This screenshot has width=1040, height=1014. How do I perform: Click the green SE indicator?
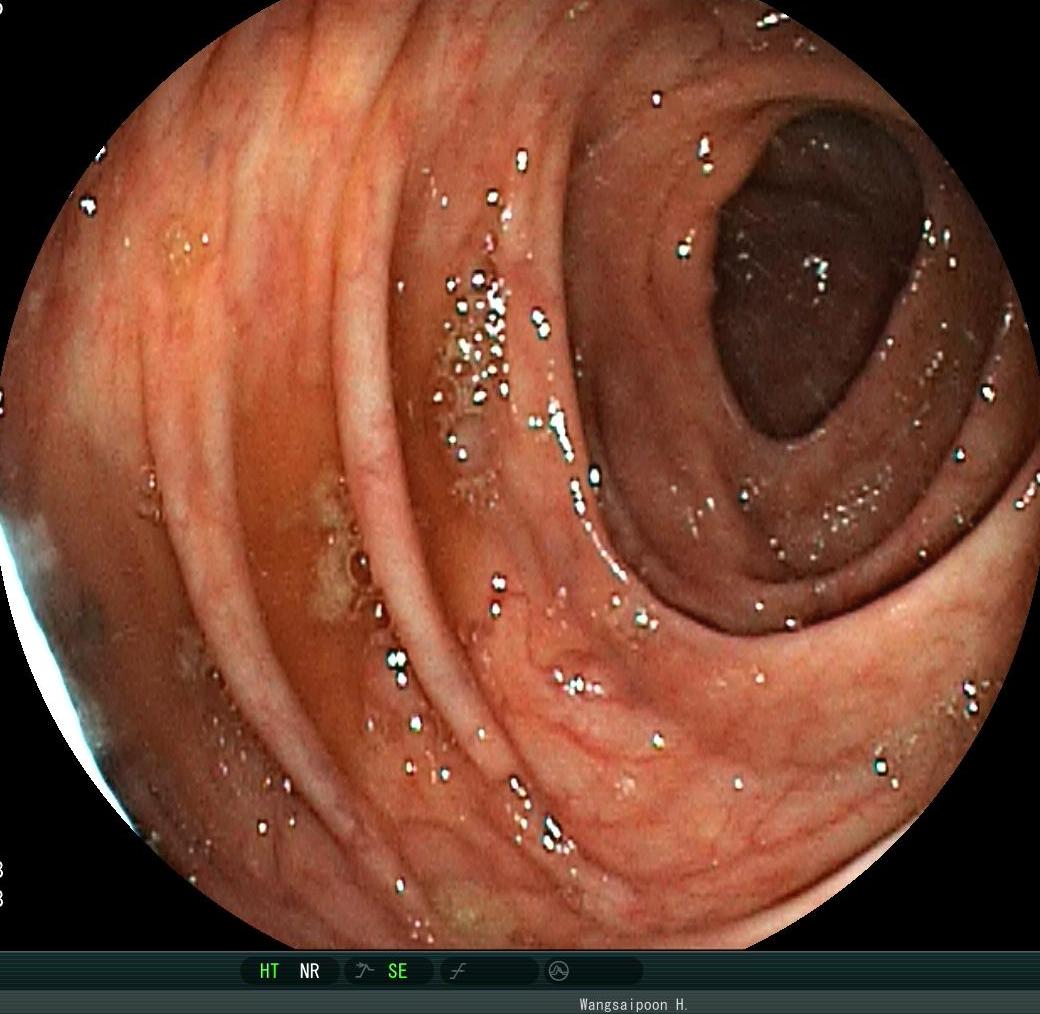(397, 971)
